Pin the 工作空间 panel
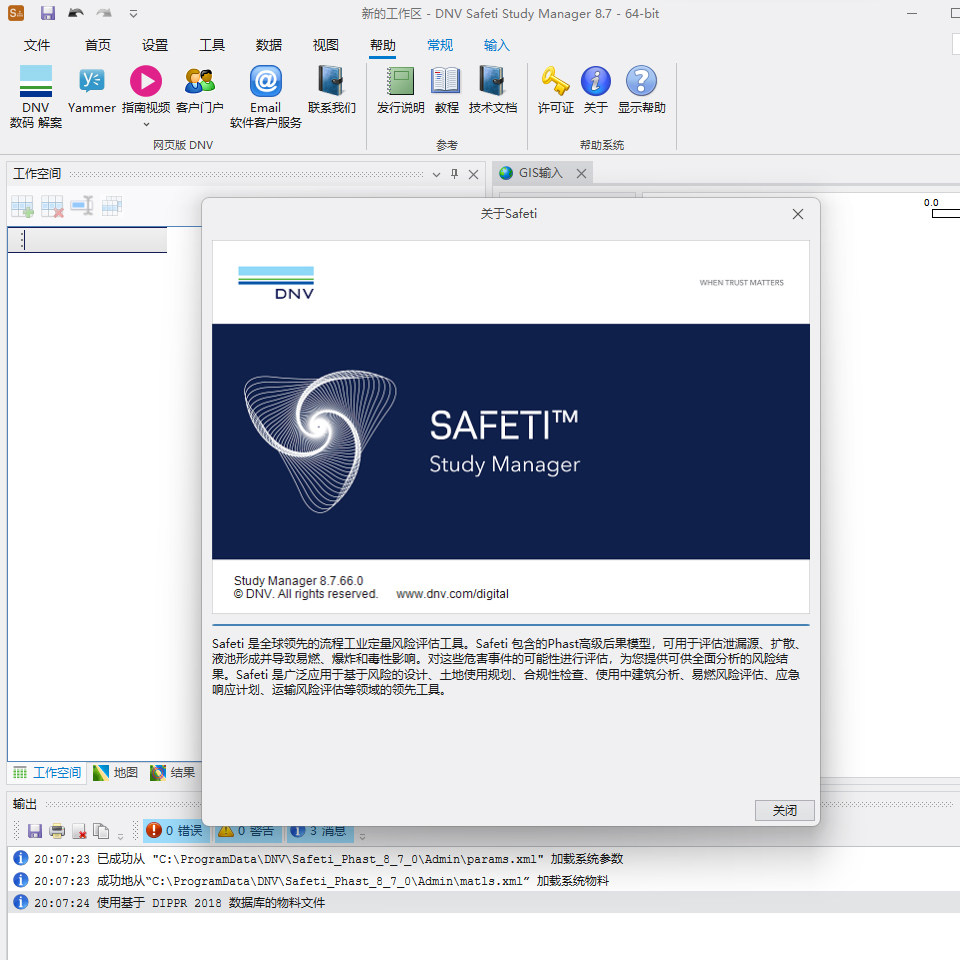This screenshot has height=960, width=960. coord(454,174)
